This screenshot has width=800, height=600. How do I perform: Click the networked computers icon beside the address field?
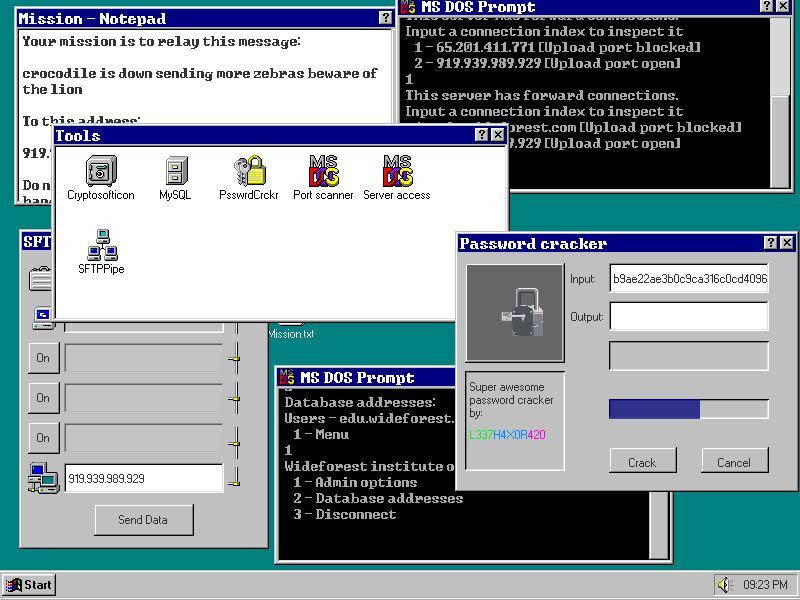44,478
